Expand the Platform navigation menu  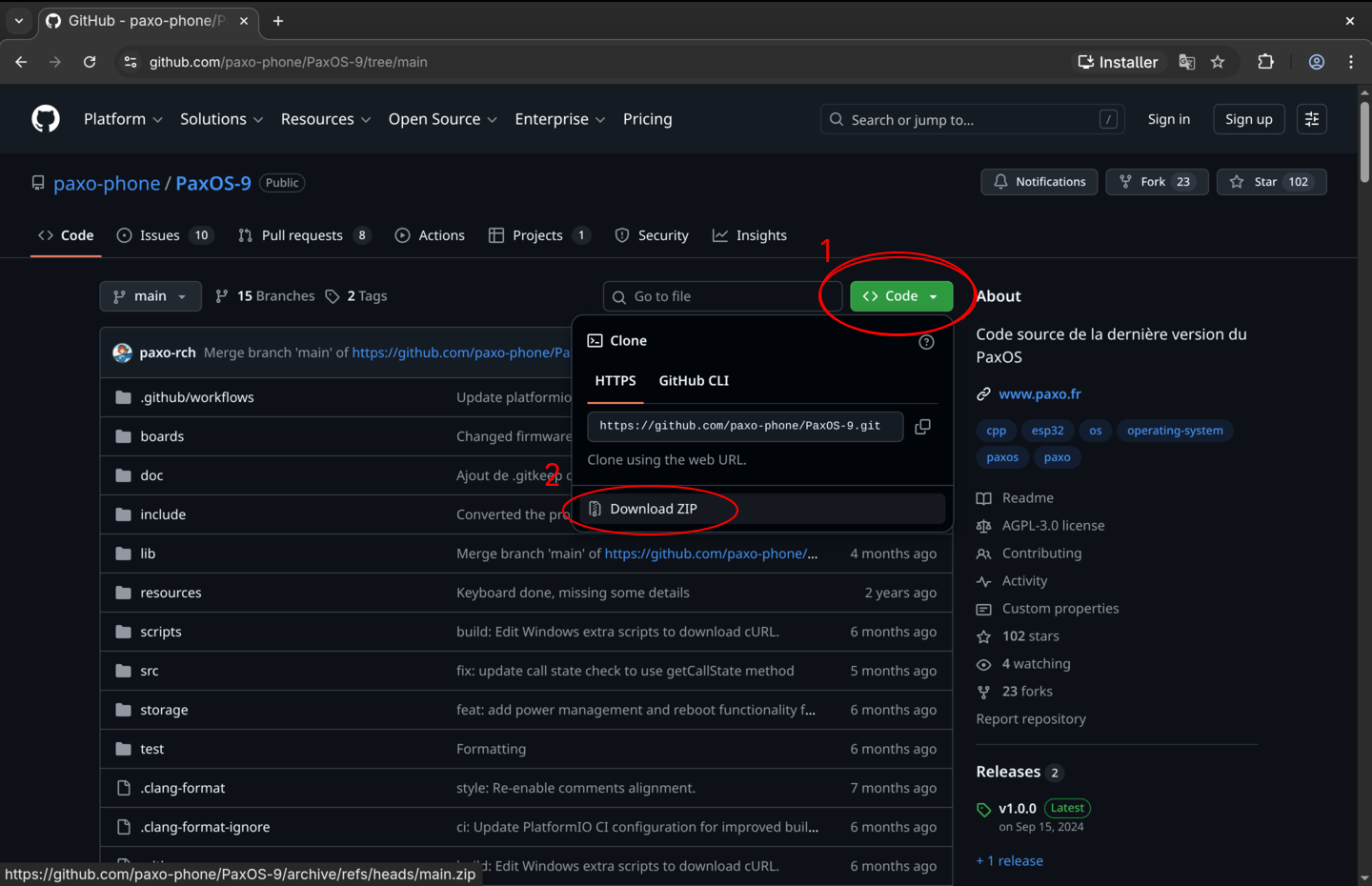point(123,118)
